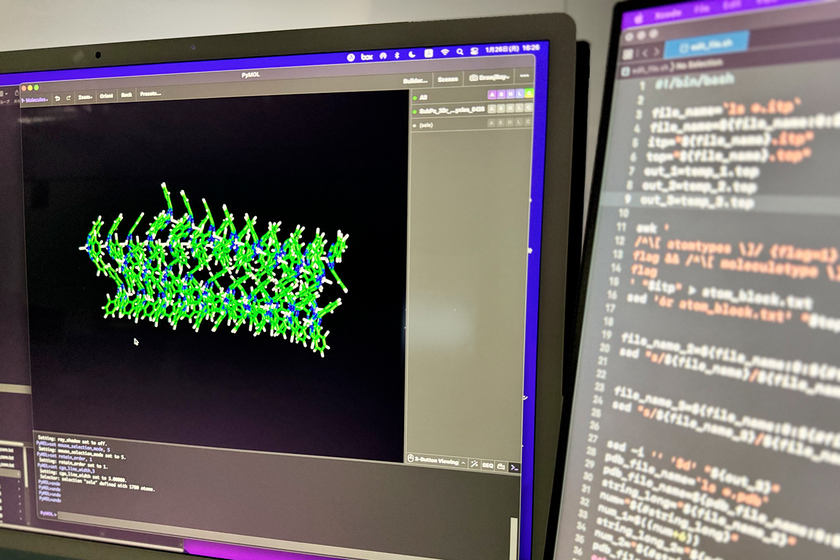
Task: Expand the 3-Button Viewing mouse mode menu
Action: coord(435,461)
